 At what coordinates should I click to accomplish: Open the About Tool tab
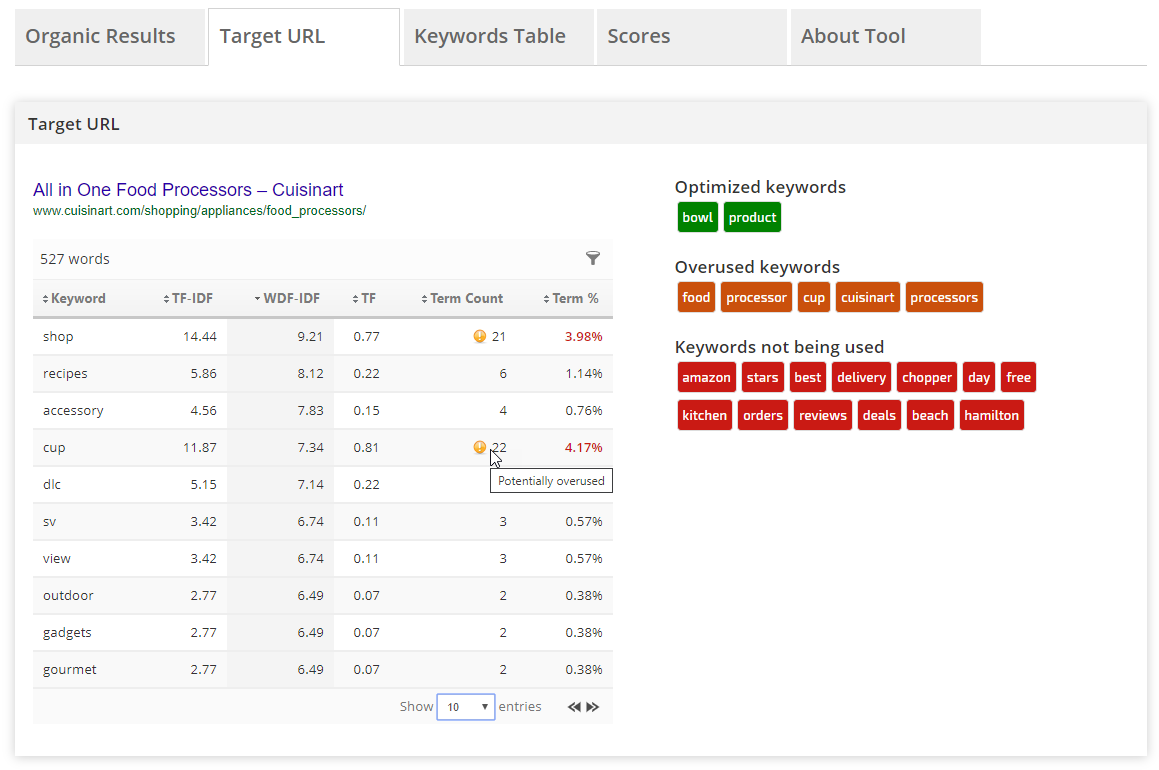[x=853, y=37]
